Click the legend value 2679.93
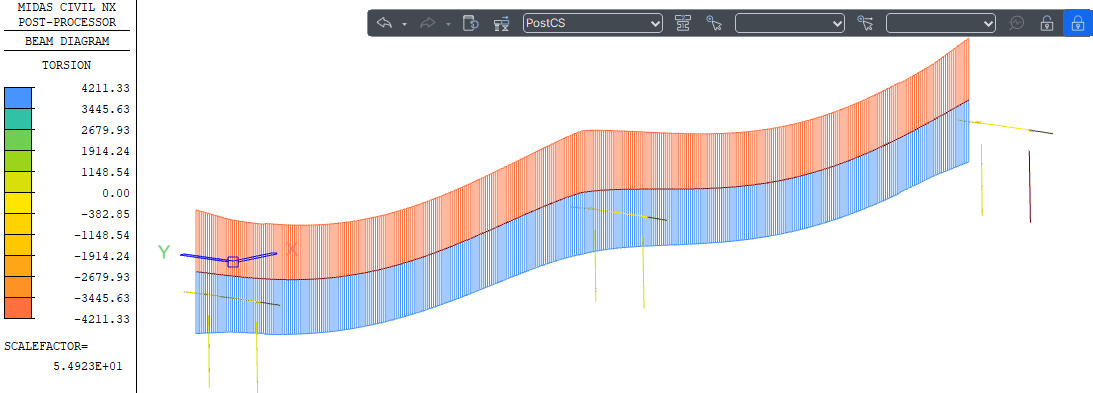The image size is (1093, 393). [106, 130]
